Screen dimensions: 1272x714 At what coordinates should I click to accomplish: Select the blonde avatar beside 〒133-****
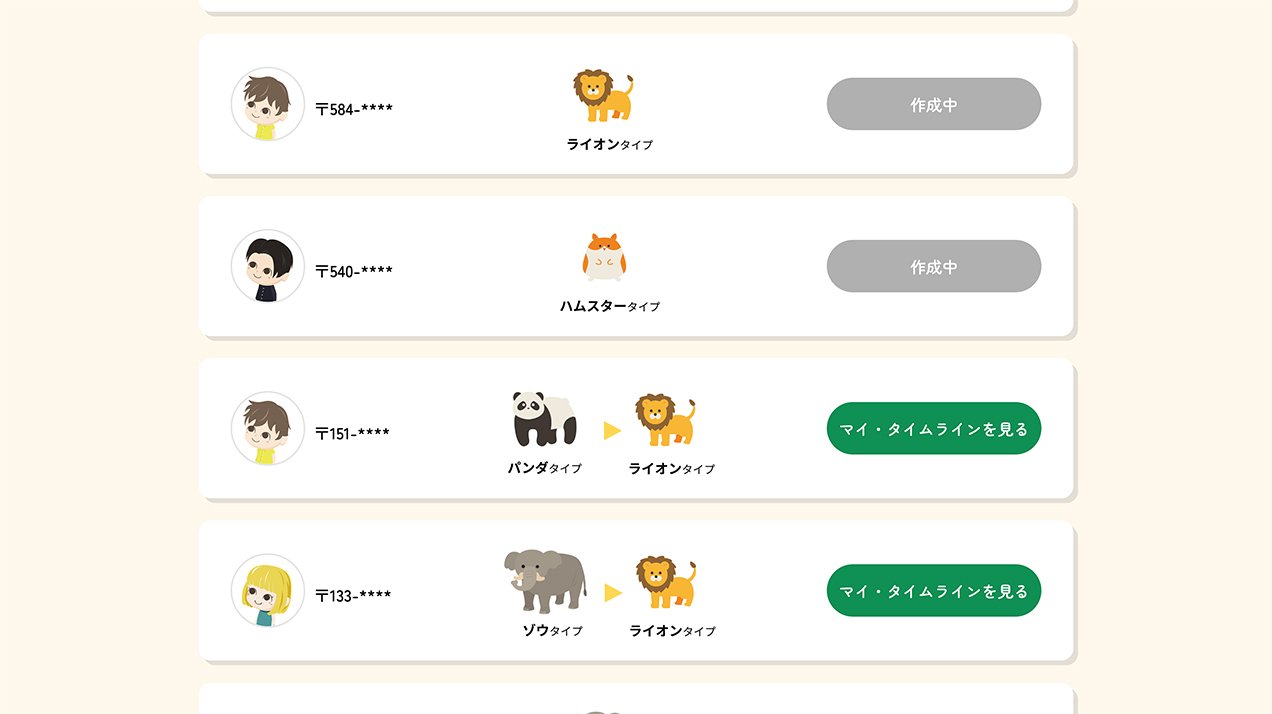pyautogui.click(x=268, y=591)
